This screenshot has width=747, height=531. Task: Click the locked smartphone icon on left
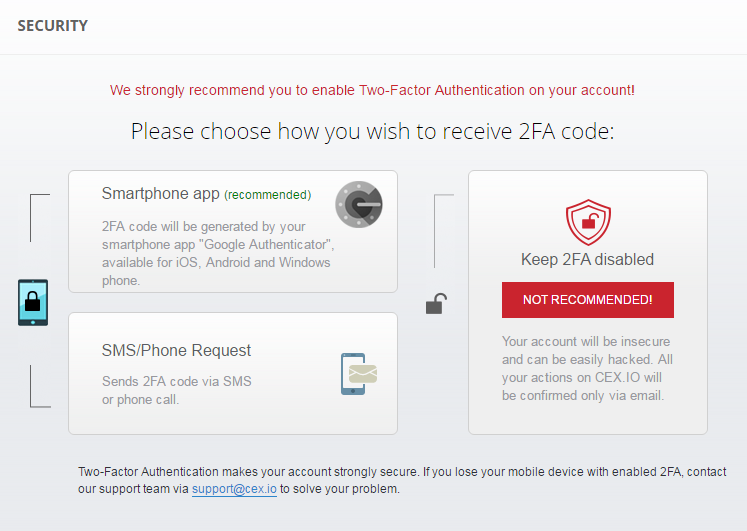click(x=33, y=302)
